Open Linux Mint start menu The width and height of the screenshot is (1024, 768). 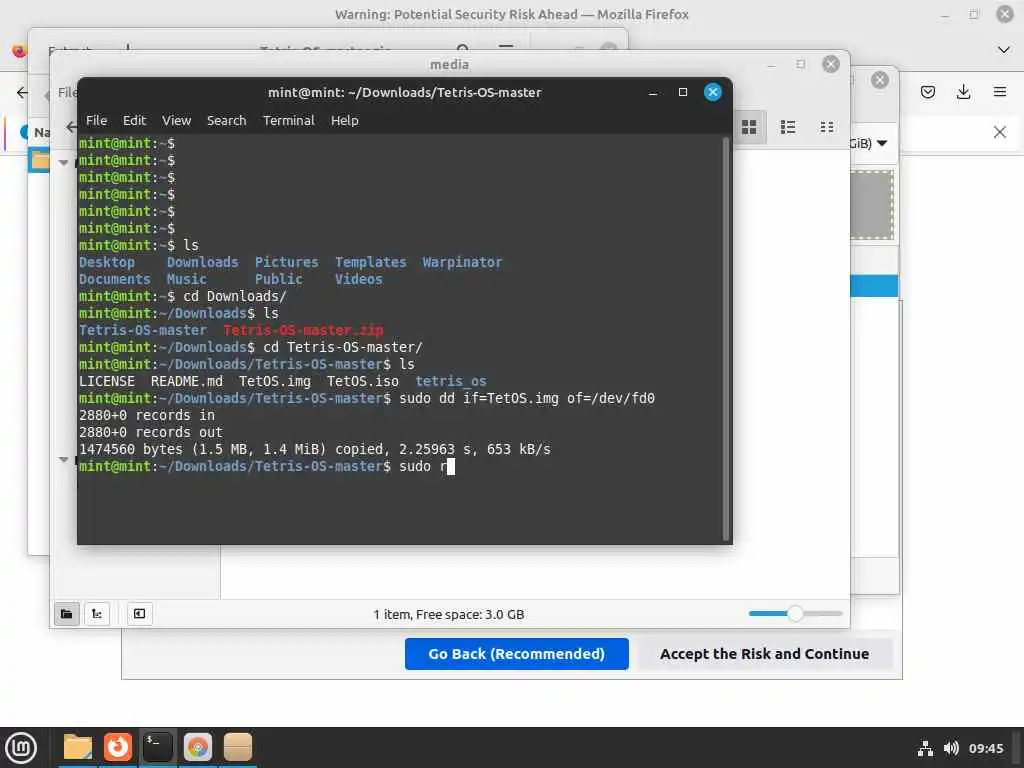(x=20, y=748)
